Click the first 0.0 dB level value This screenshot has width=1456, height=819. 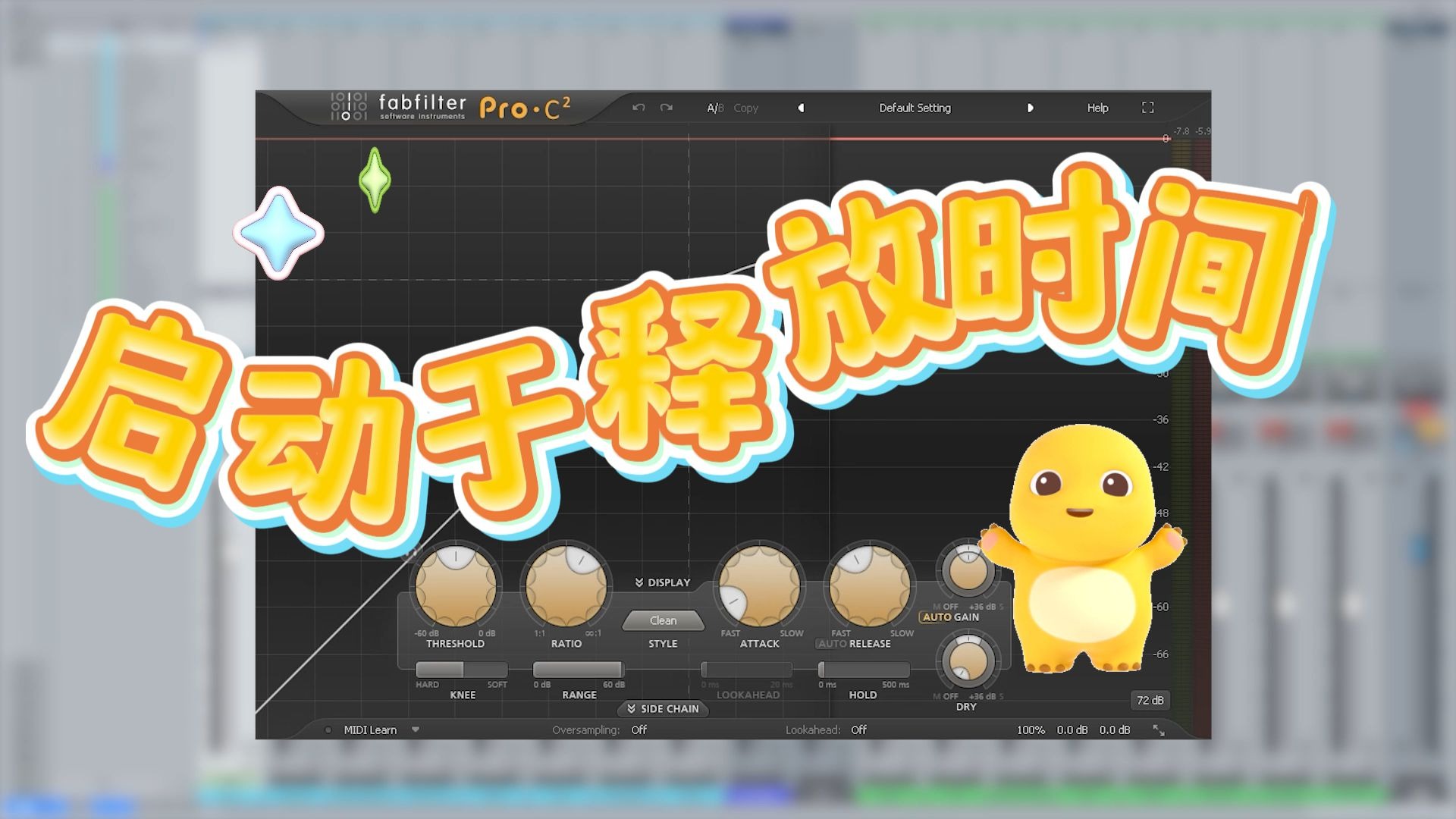[x=1072, y=730]
